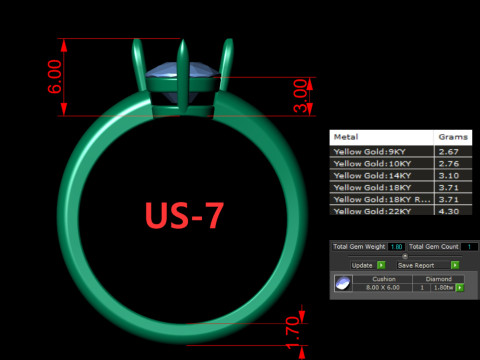This screenshot has width=480, height=360.
Task: Click the Diamond gem type cell
Action: [438, 279]
